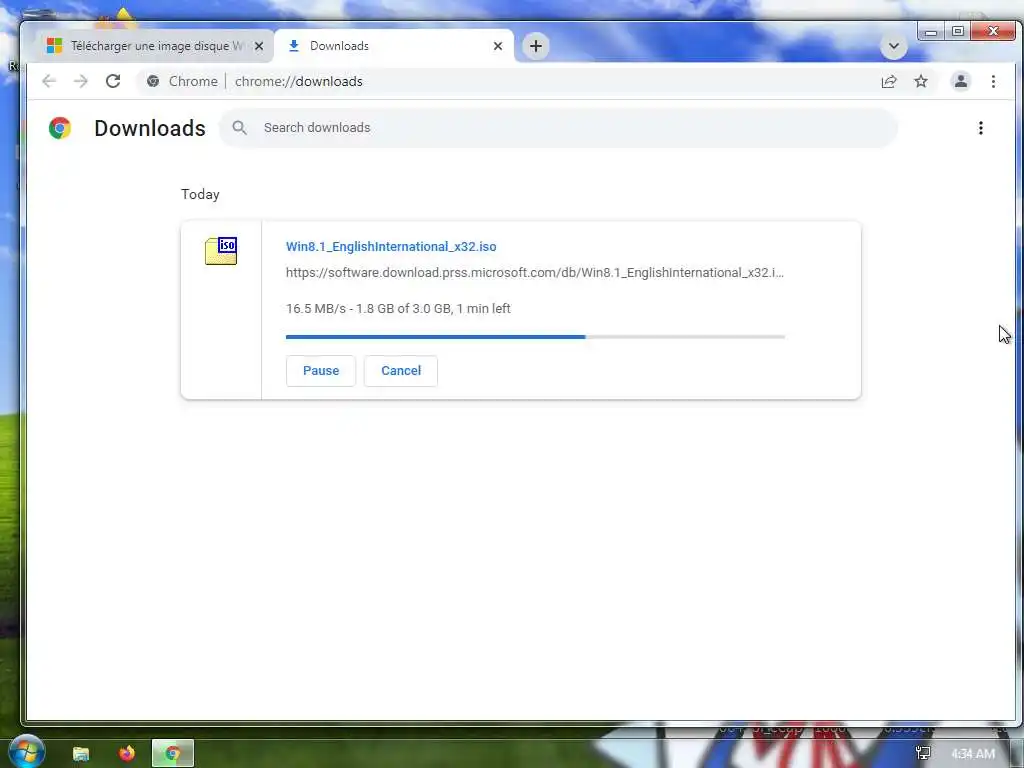Open the Chrome three-dot browser menu
Screen dimensions: 1024x768
(993, 81)
